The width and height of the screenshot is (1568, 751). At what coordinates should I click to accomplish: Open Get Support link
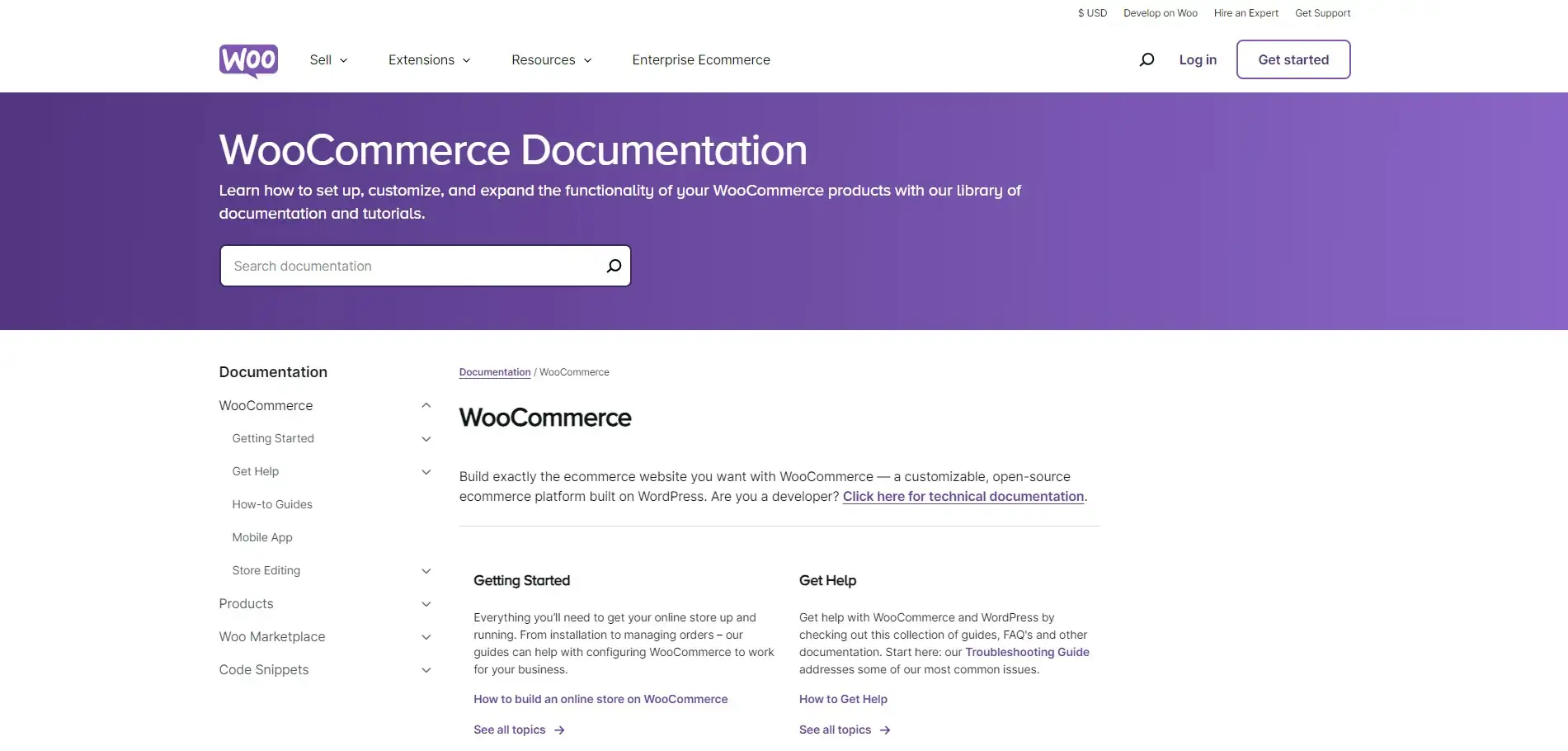tap(1323, 13)
